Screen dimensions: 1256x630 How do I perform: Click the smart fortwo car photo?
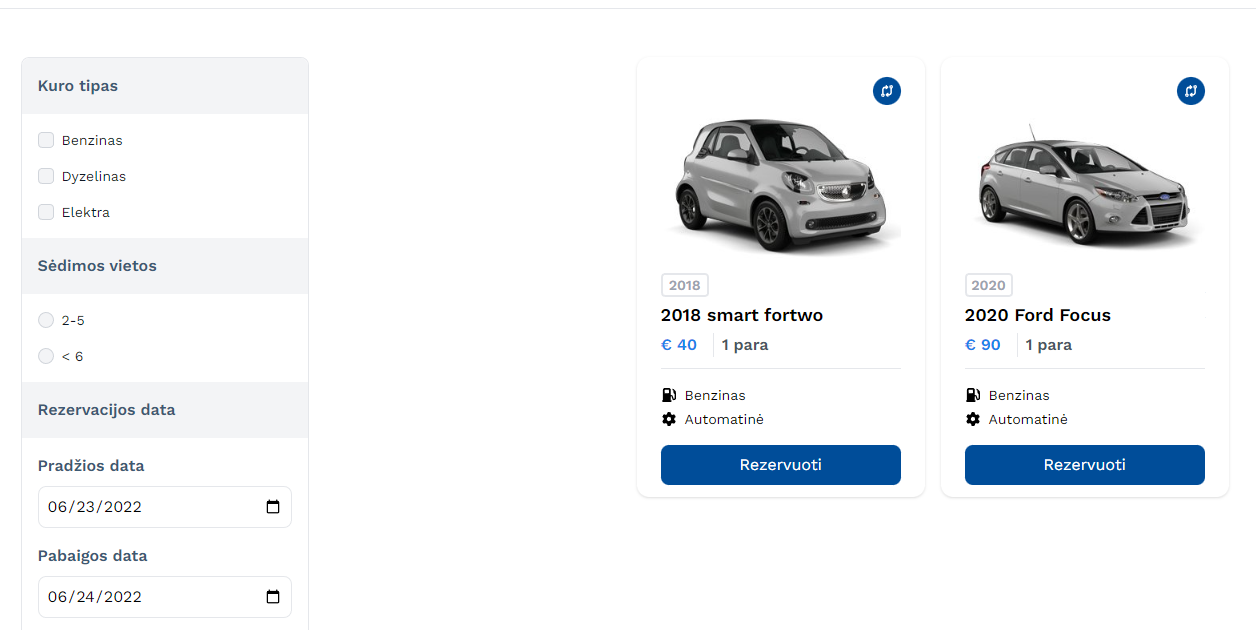(780, 183)
